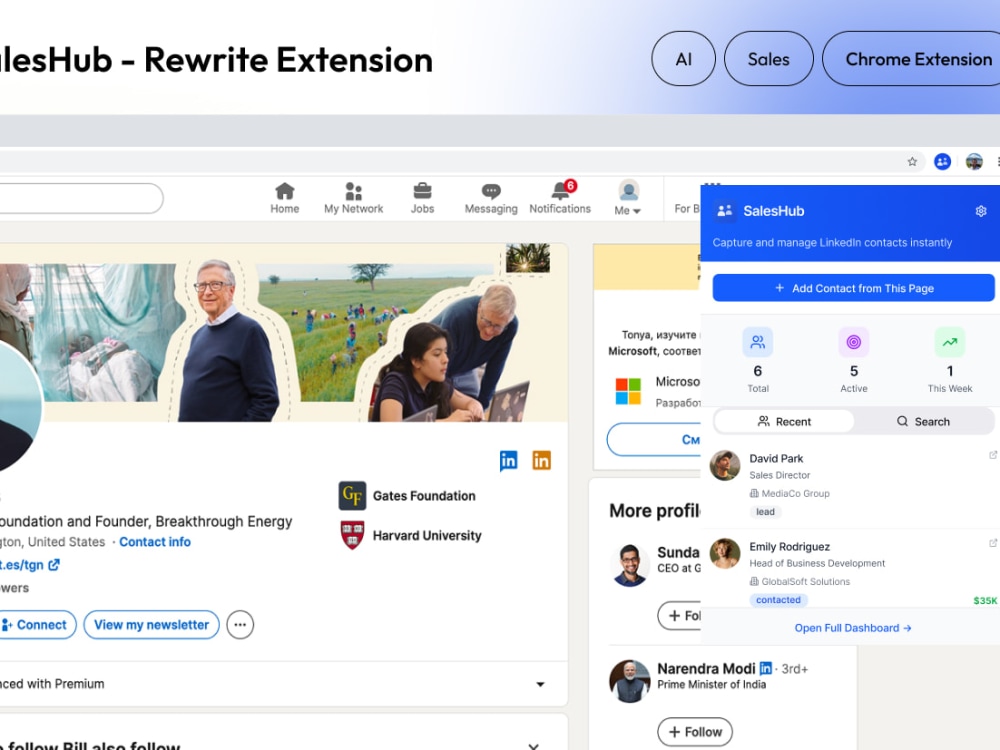Click Add Contact from This Page
The height and width of the screenshot is (750, 1000).
(853, 288)
